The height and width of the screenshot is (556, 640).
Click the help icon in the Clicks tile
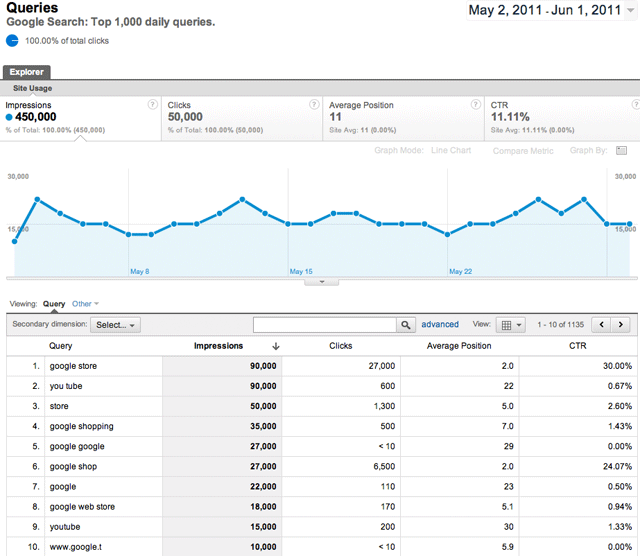311,104
